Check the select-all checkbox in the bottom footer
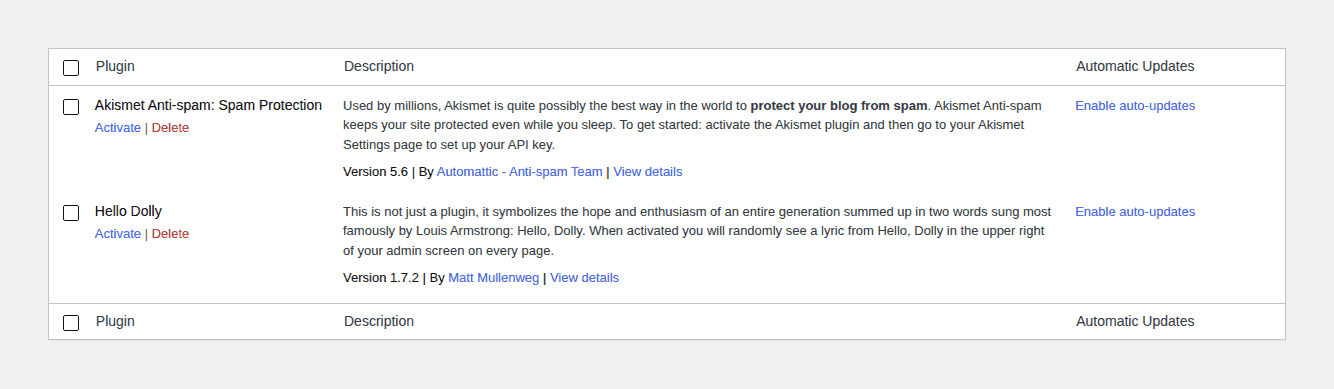 (x=71, y=323)
